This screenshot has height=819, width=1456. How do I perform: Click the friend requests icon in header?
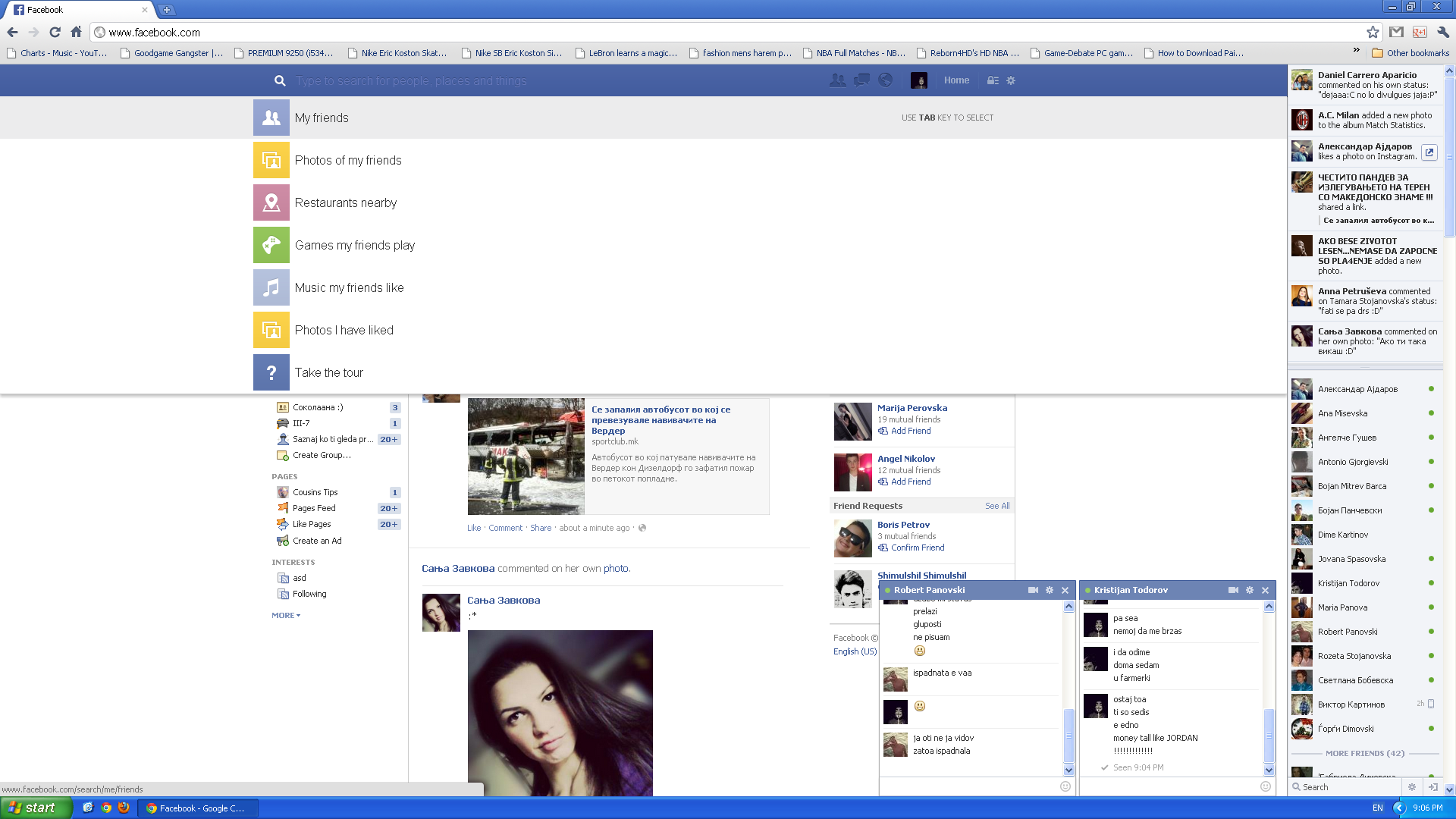(837, 80)
